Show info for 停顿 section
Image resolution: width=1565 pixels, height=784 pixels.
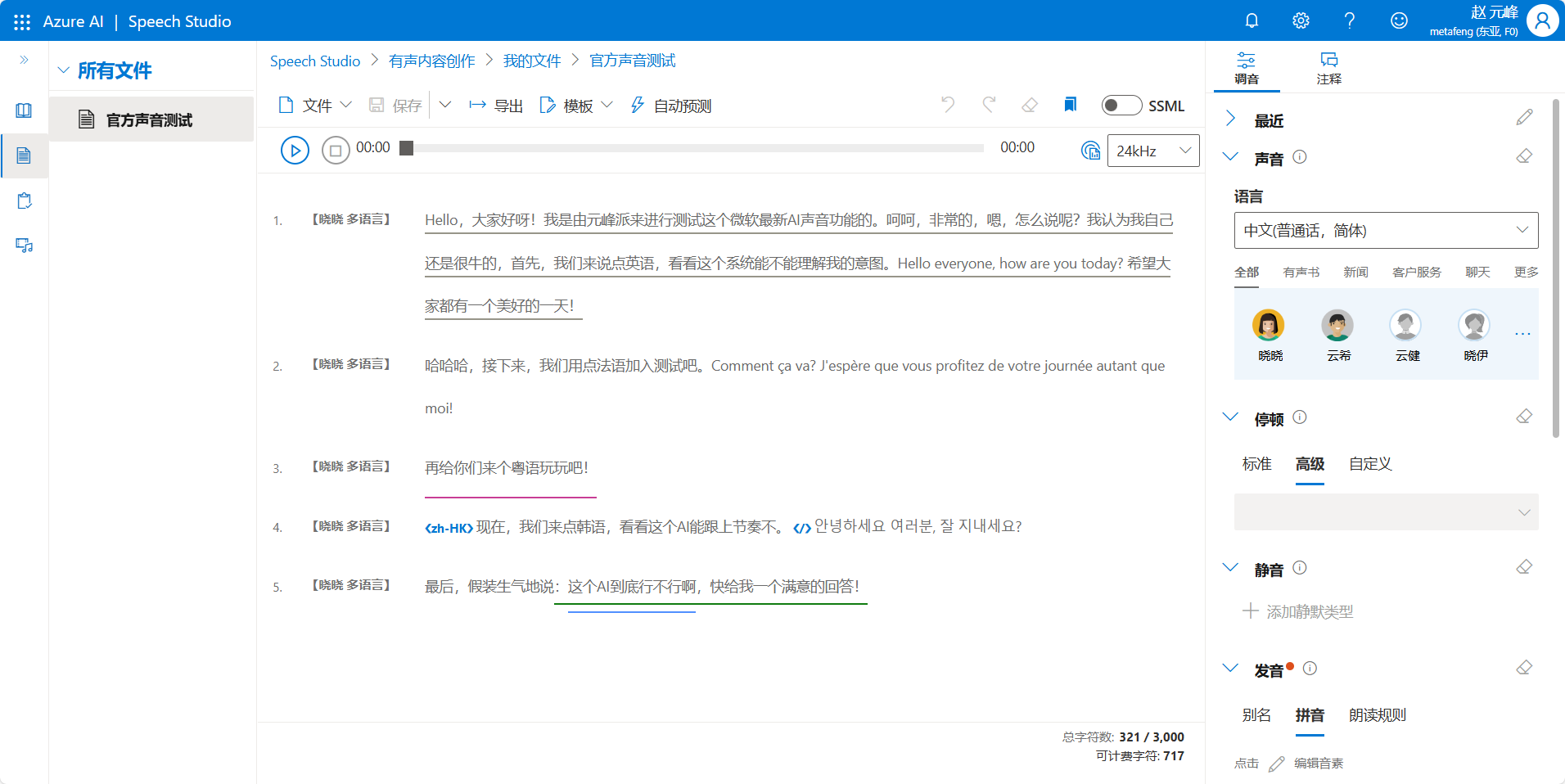coord(1300,417)
